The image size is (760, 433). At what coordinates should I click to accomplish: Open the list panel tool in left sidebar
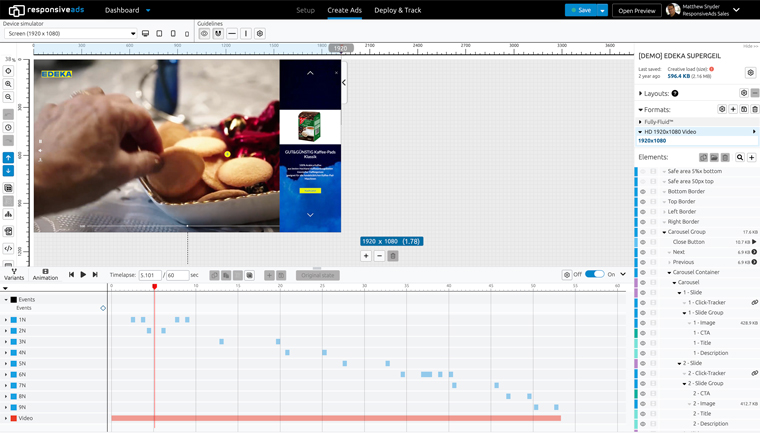tap(8, 188)
